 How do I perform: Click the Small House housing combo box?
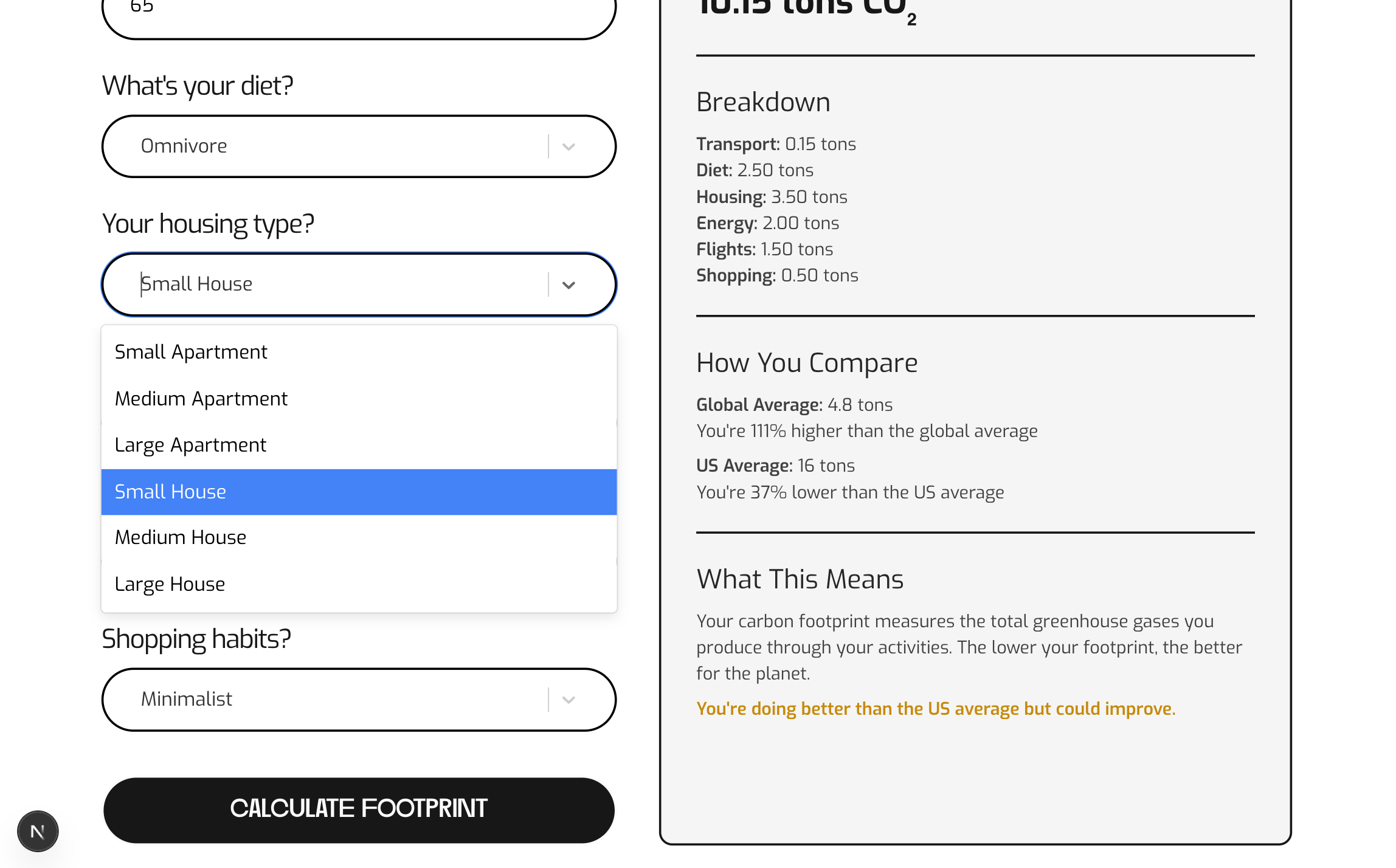(x=340, y=284)
